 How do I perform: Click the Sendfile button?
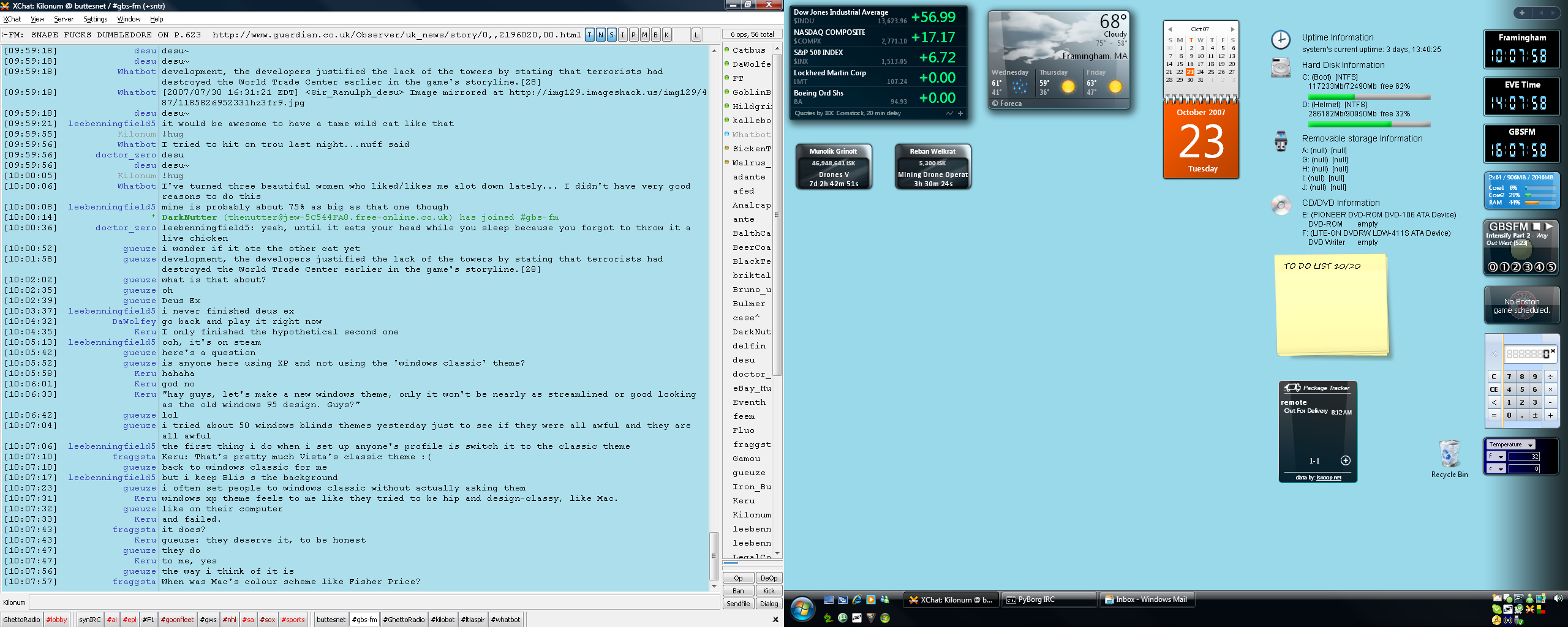pos(738,604)
